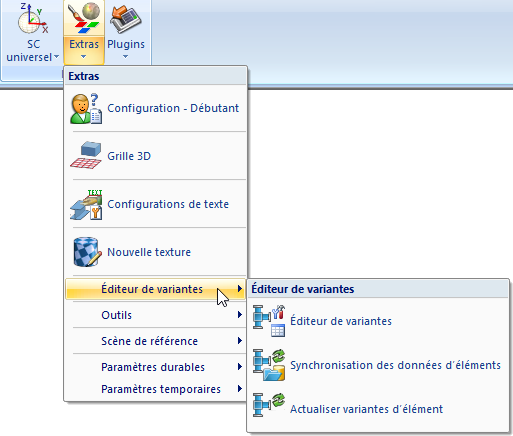
Task: Click the Plugins icon in the ribbon
Action: [126, 18]
